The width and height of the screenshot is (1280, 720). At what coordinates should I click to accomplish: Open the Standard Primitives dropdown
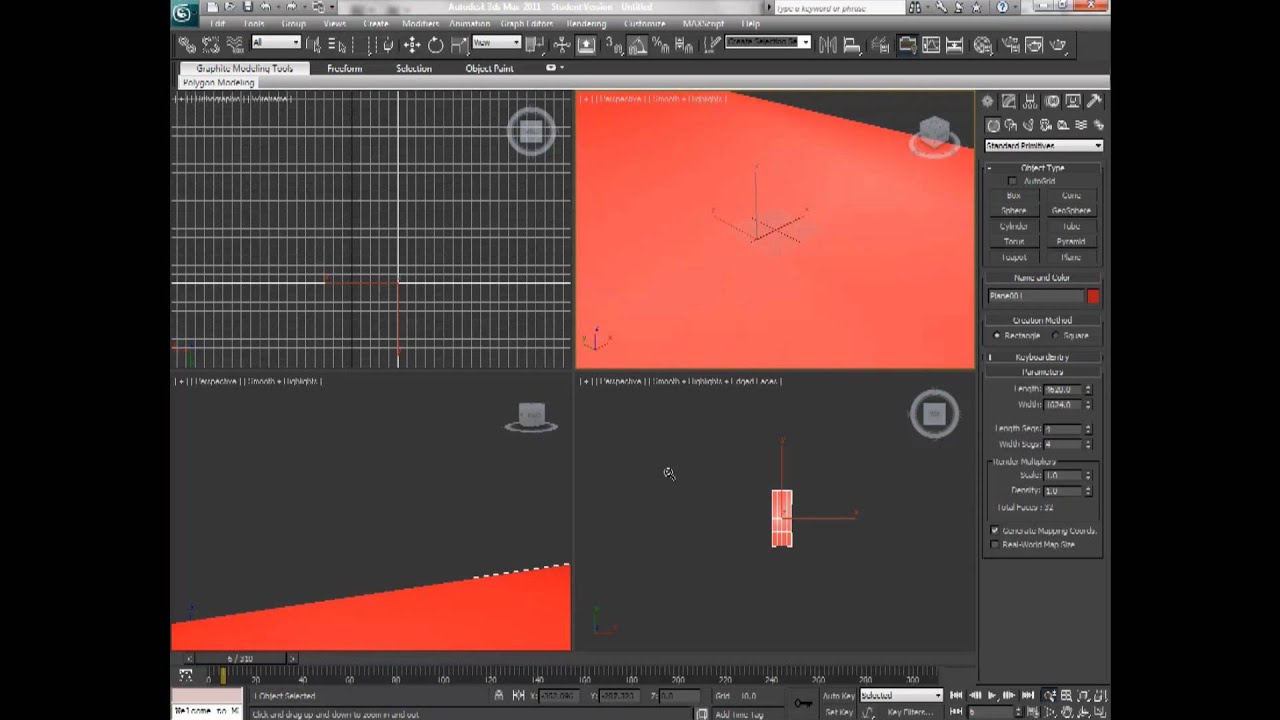coord(1044,146)
